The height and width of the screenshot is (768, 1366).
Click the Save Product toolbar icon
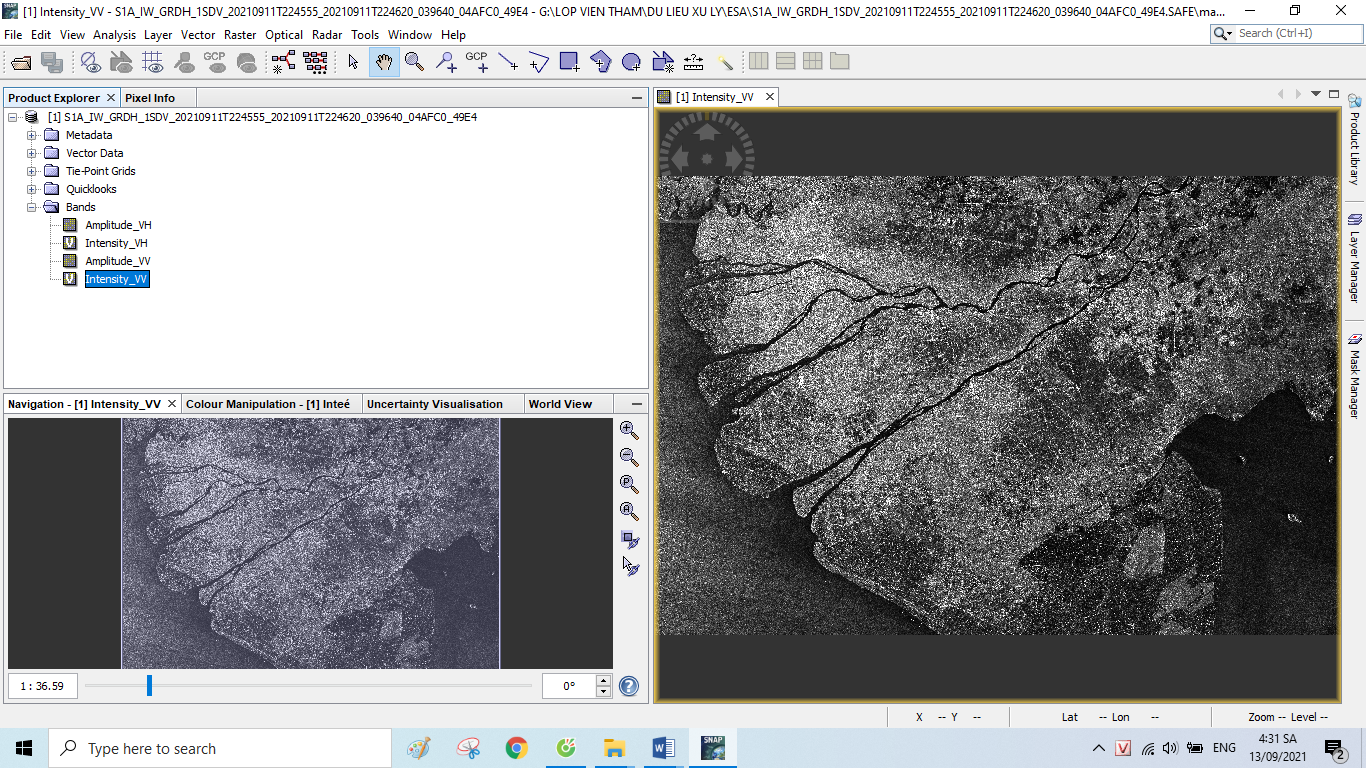[x=52, y=62]
